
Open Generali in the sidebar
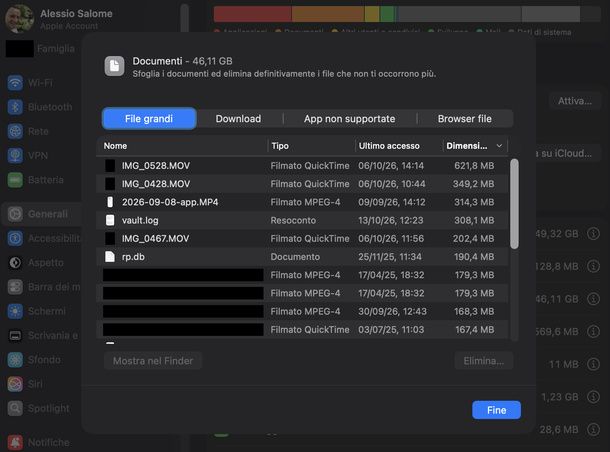42,214
